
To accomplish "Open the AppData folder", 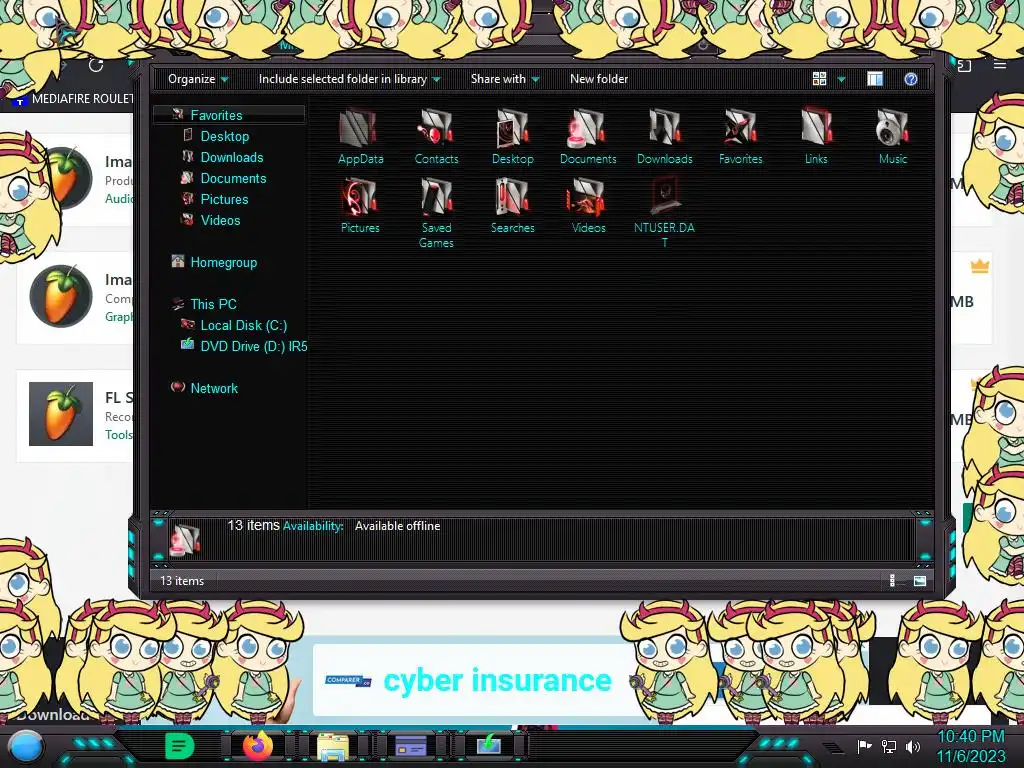I will point(360,136).
